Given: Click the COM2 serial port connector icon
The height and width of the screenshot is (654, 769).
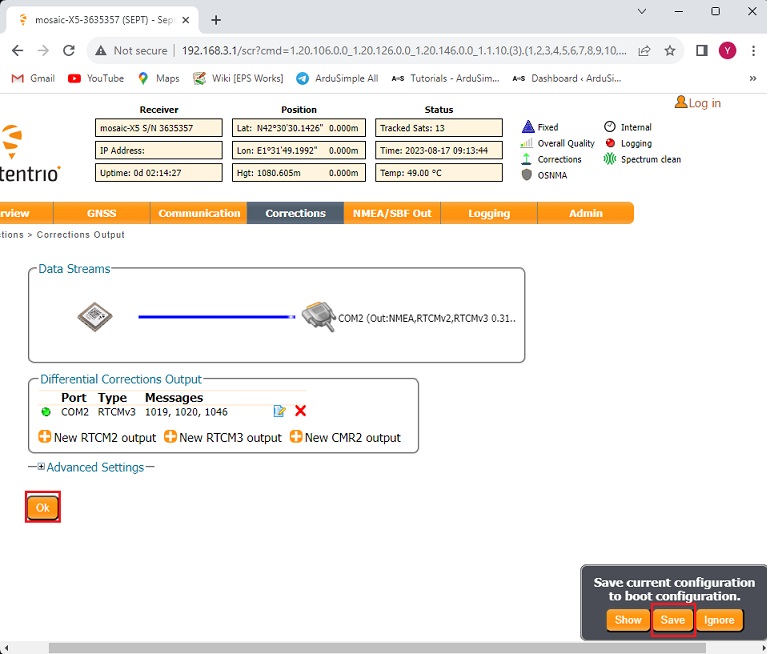Looking at the screenshot, I should (x=318, y=316).
